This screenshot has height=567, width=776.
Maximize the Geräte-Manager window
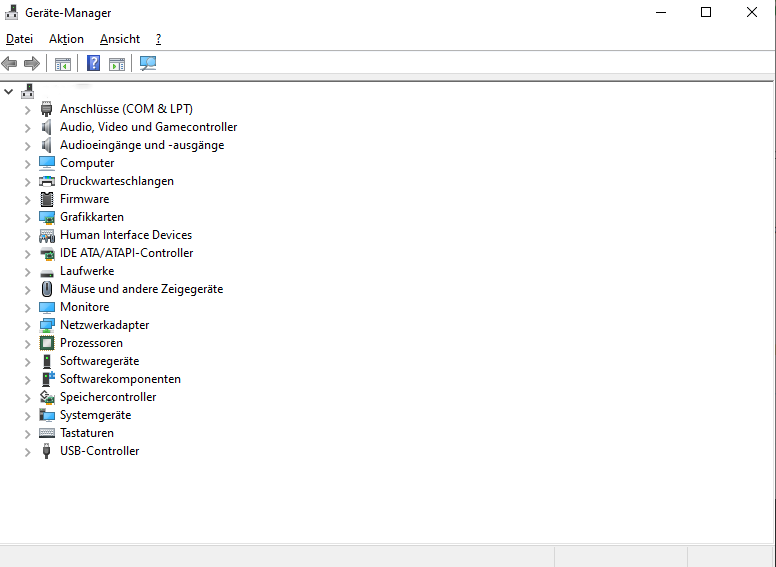[x=706, y=12]
